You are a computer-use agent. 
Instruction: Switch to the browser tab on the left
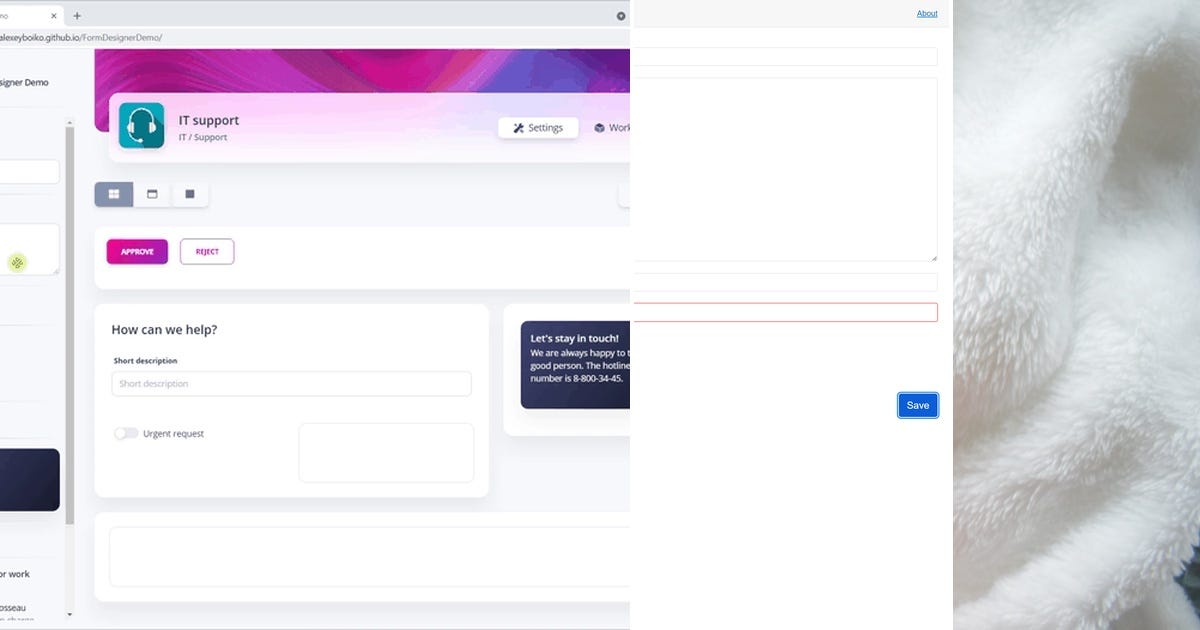pos(25,16)
